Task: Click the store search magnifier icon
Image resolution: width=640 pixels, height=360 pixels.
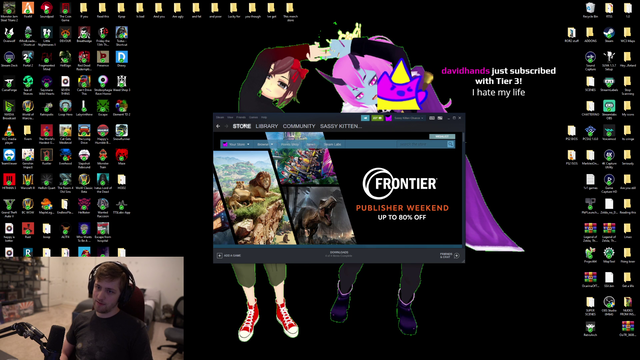Action: 451,144
